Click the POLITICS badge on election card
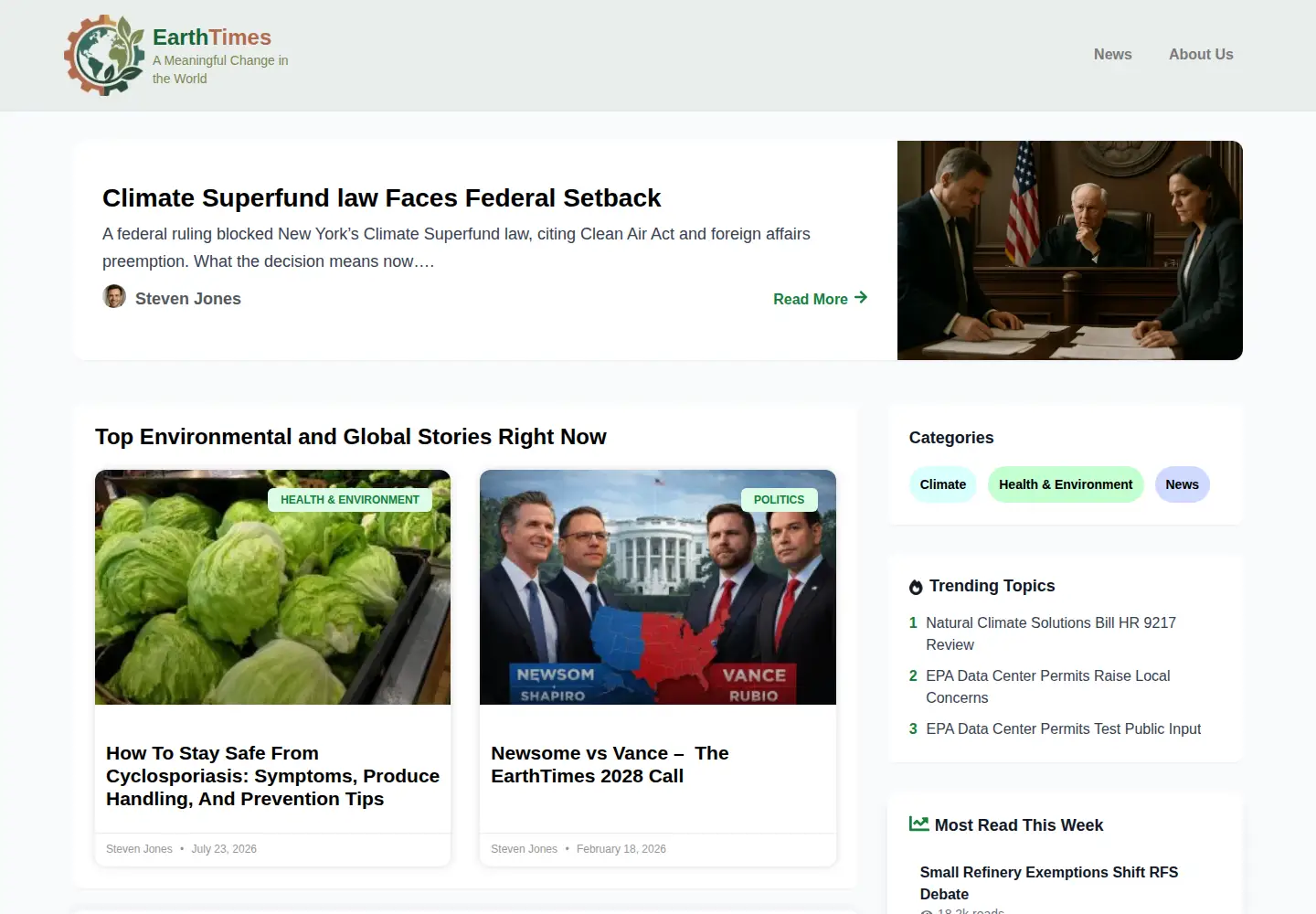1316x914 pixels. pyautogui.click(x=780, y=500)
